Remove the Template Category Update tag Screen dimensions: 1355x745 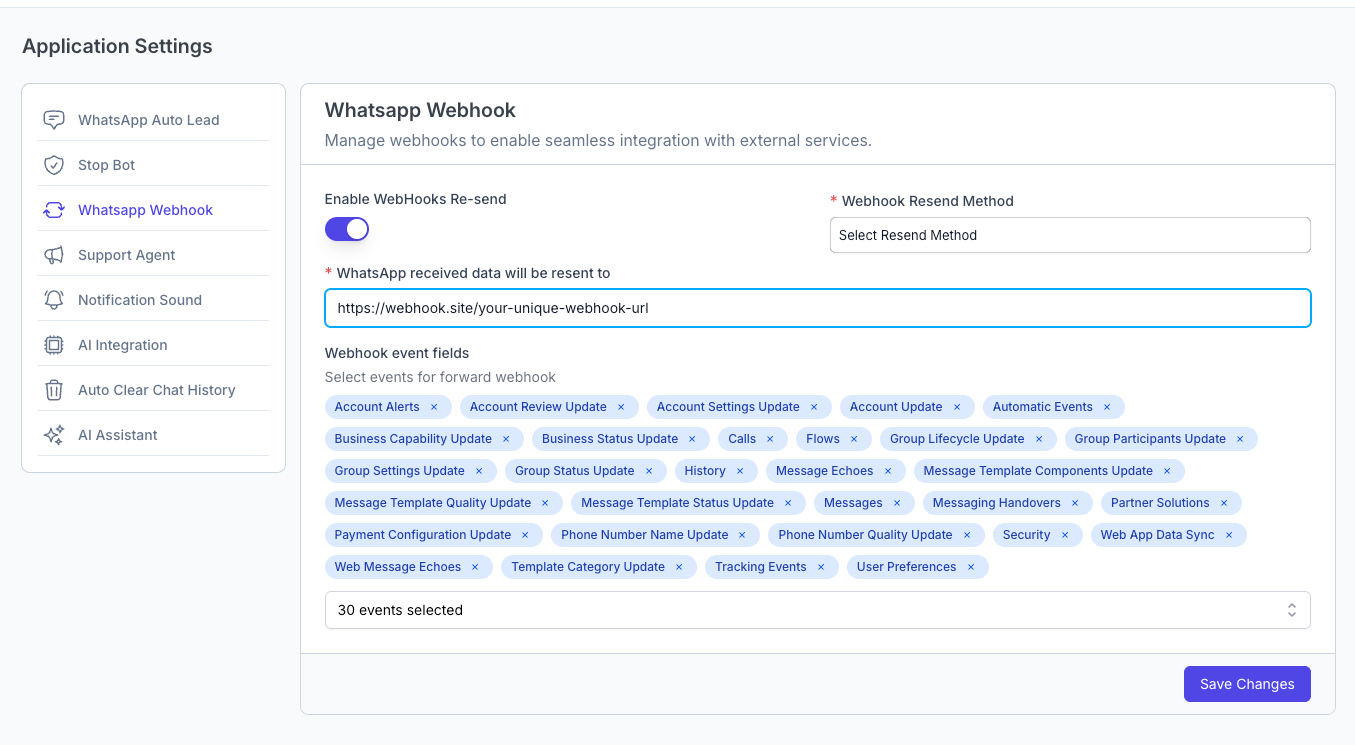[679, 567]
